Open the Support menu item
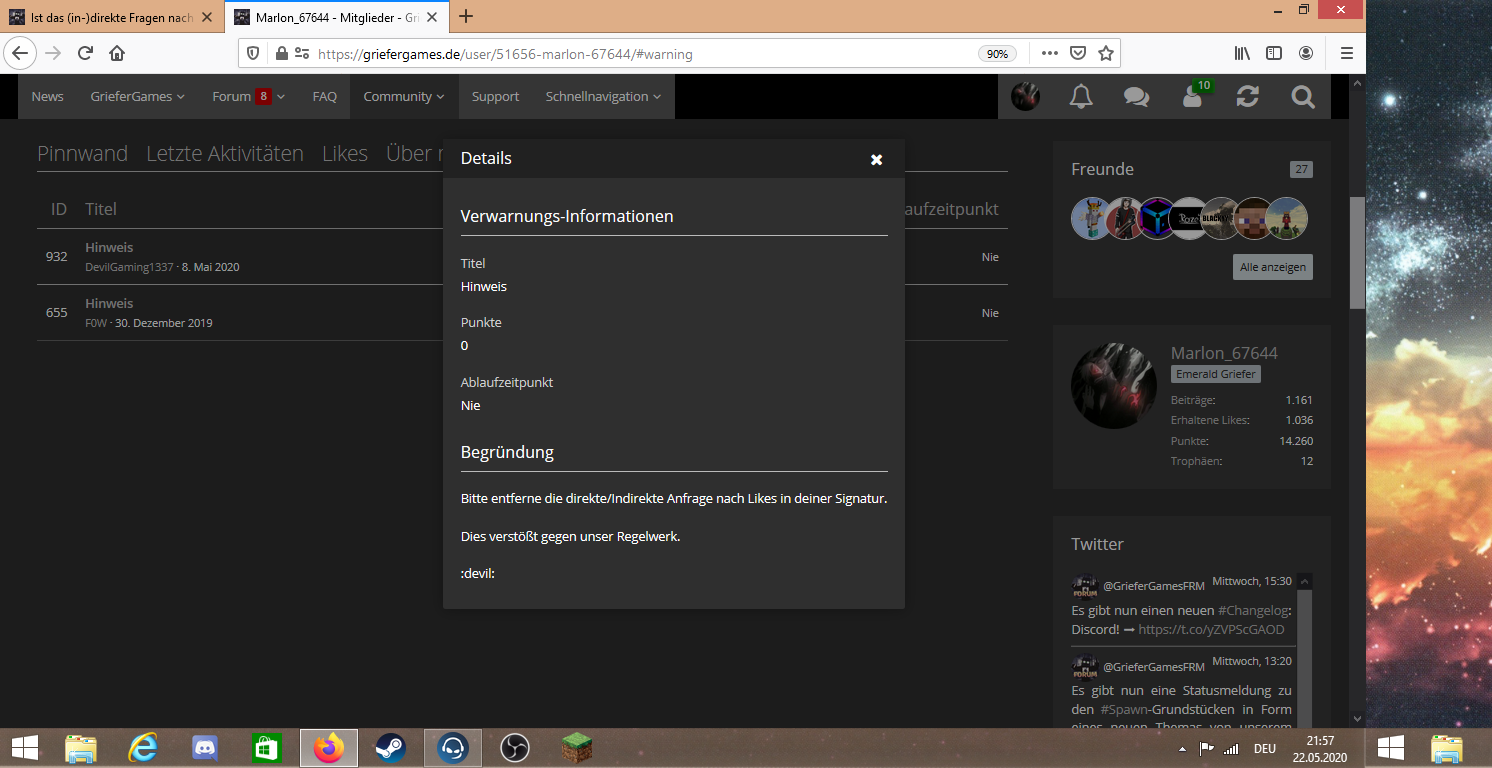1492x768 pixels. (495, 97)
